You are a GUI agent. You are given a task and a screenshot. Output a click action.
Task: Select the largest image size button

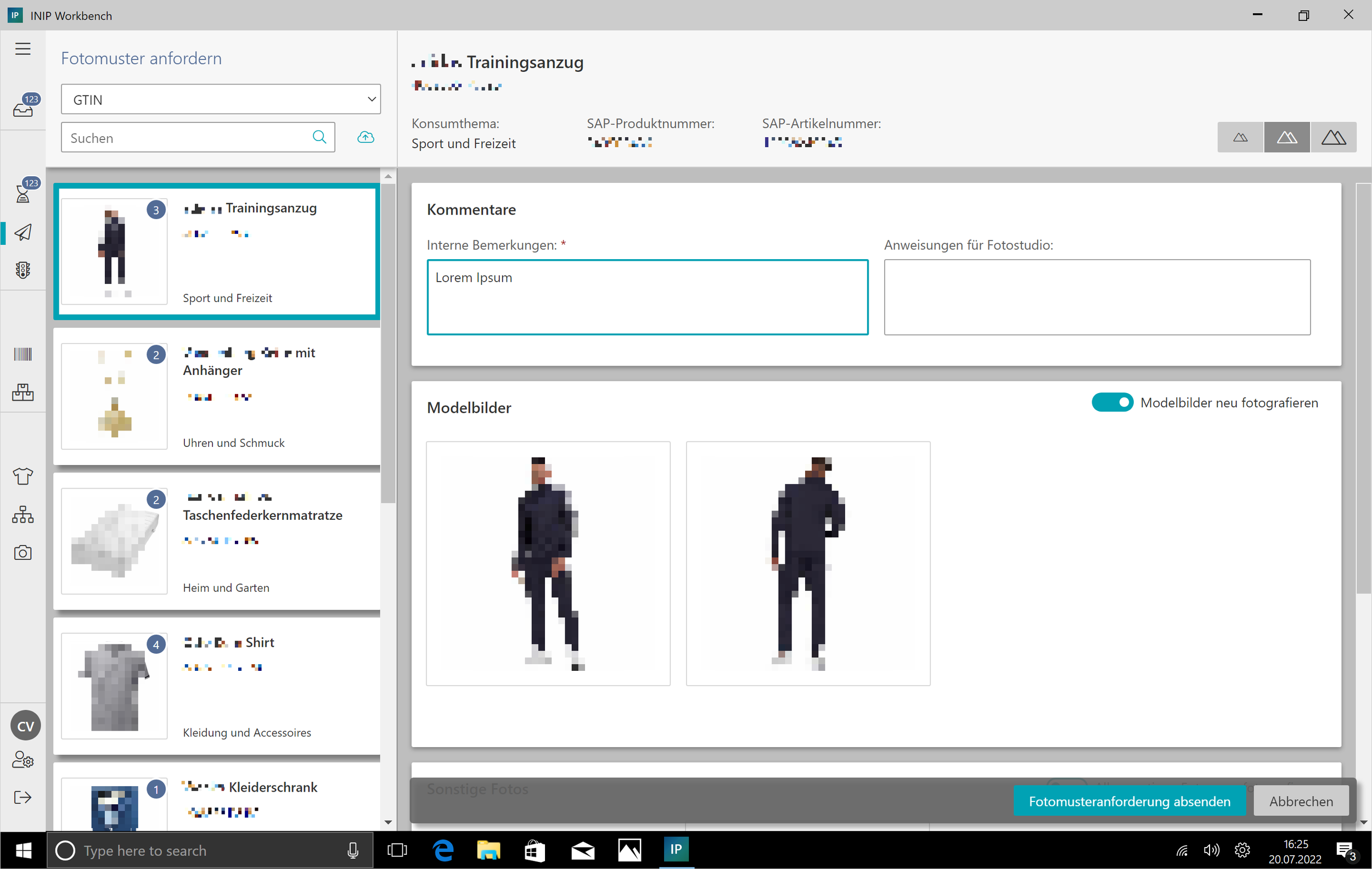click(x=1332, y=137)
